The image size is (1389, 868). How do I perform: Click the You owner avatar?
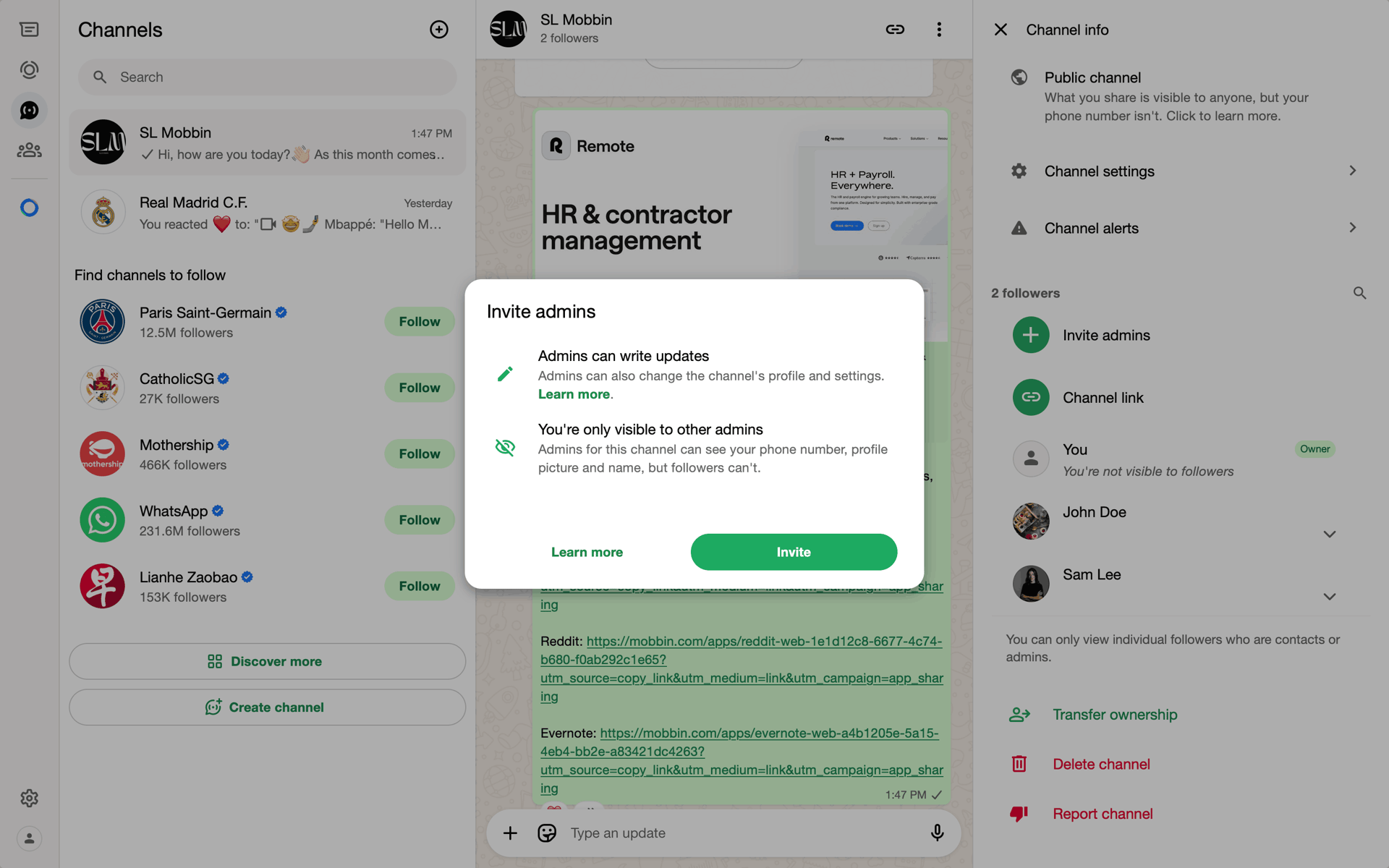pyautogui.click(x=1031, y=459)
